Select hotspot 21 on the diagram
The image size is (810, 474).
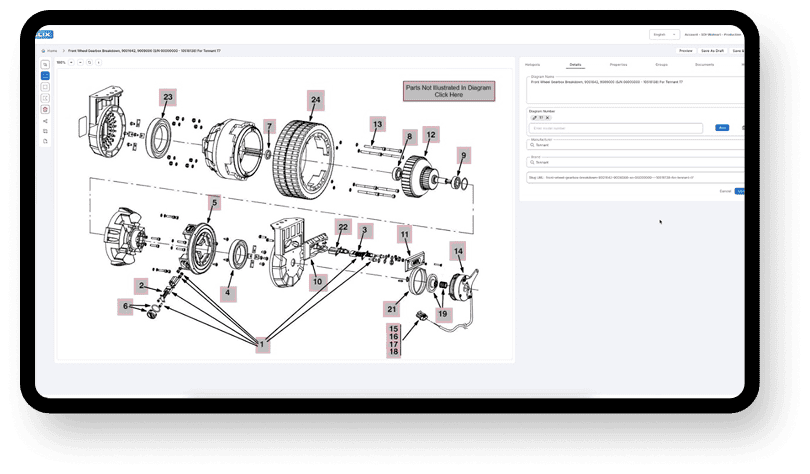click(x=392, y=309)
